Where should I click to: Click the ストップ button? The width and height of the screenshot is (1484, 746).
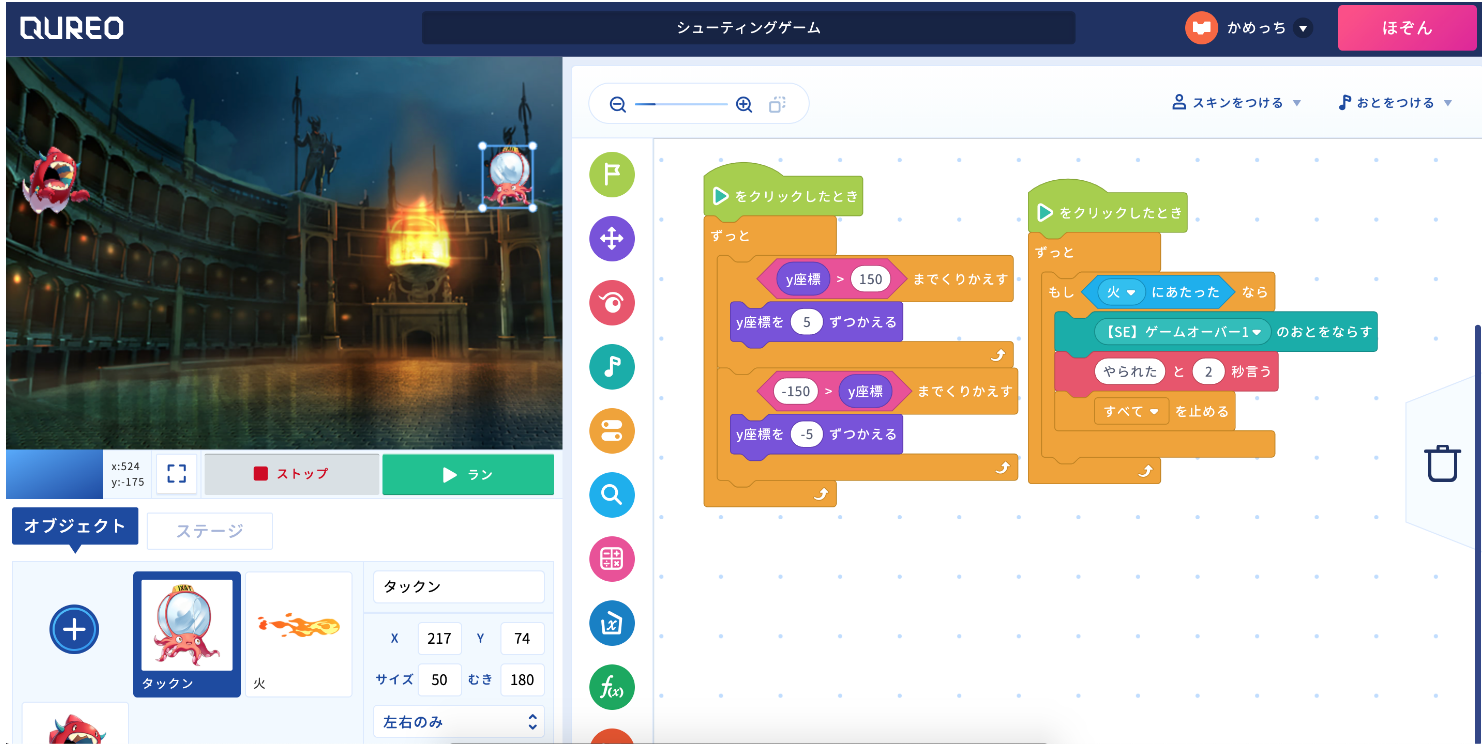pyautogui.click(x=292, y=474)
